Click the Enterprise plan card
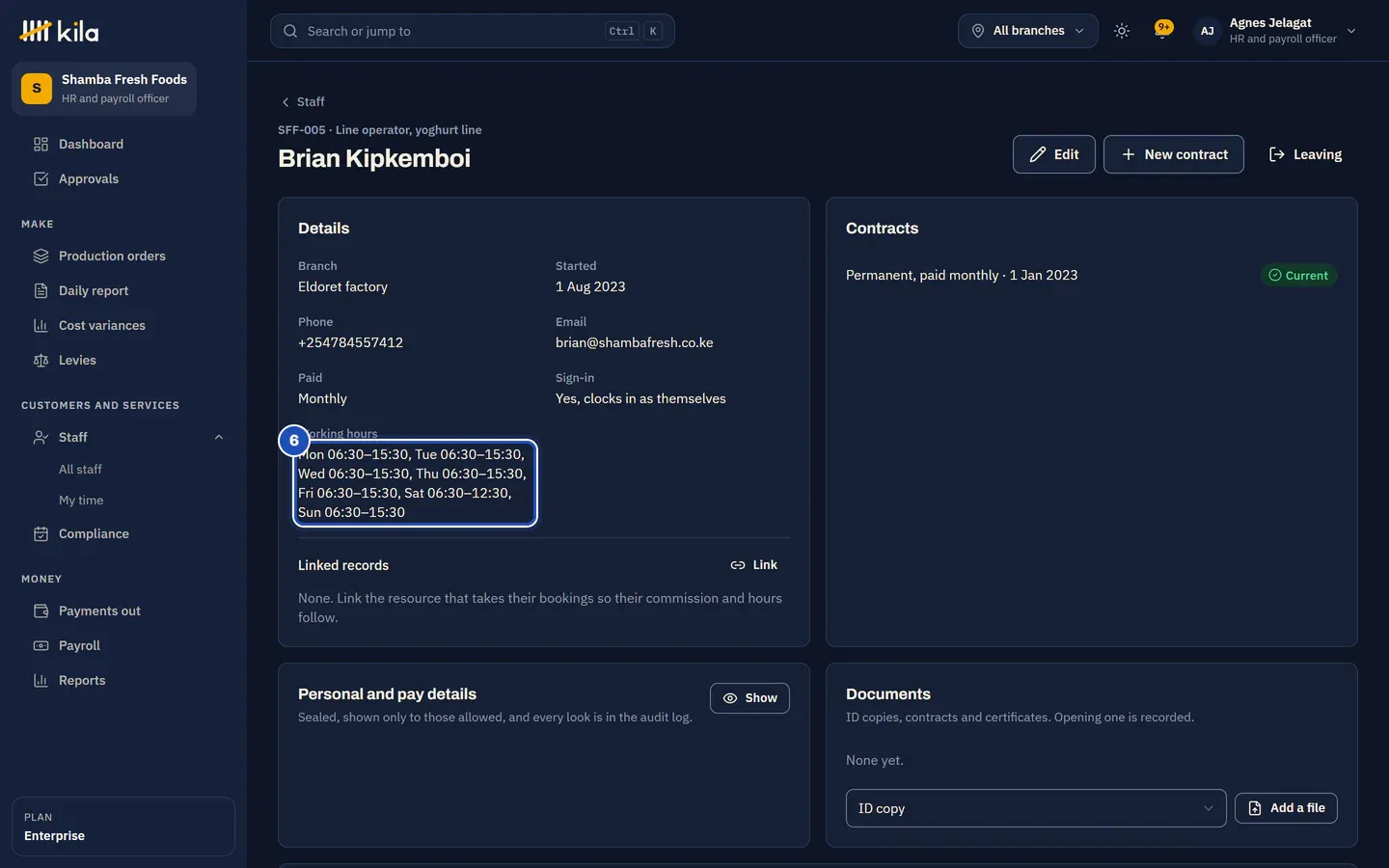 [x=123, y=827]
